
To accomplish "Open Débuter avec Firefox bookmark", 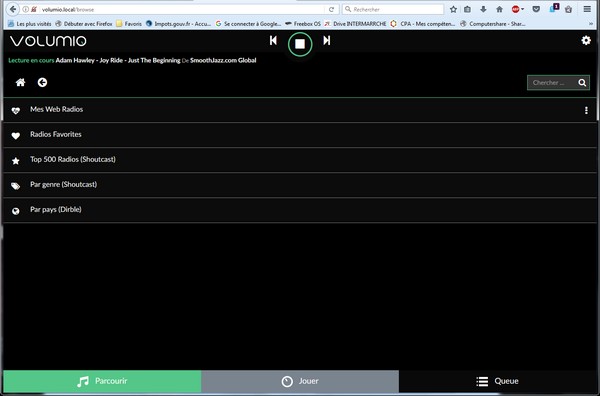I will (84, 24).
